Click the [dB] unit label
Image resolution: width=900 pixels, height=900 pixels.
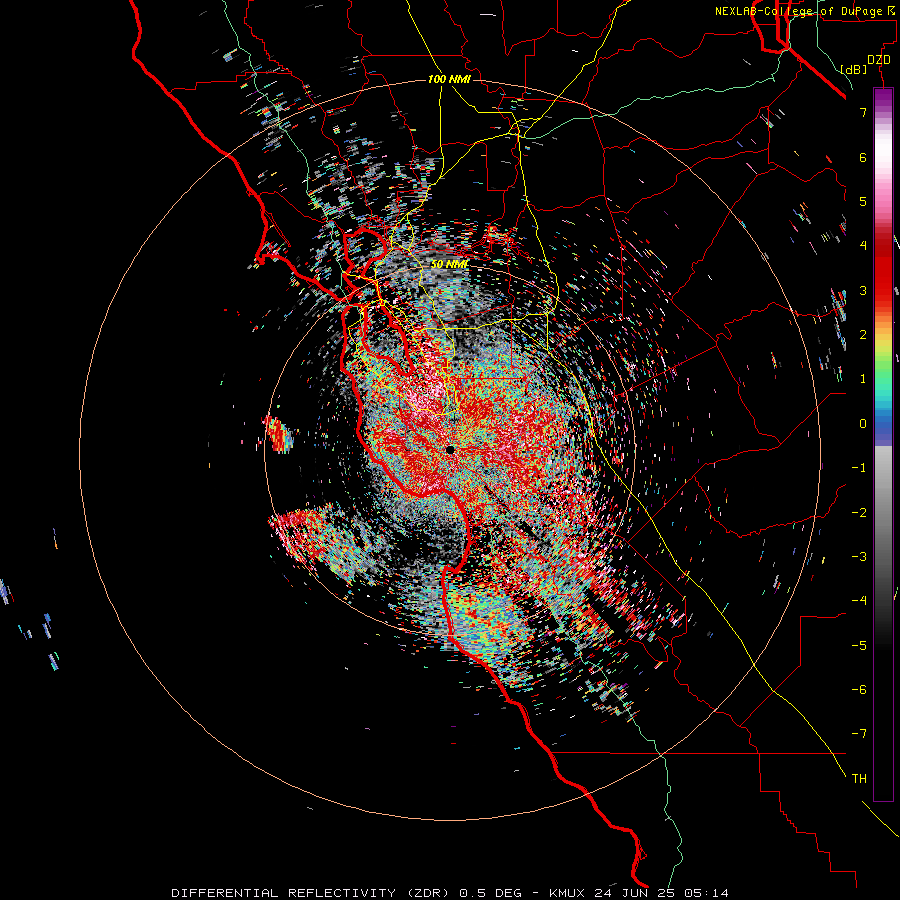pyautogui.click(x=853, y=69)
